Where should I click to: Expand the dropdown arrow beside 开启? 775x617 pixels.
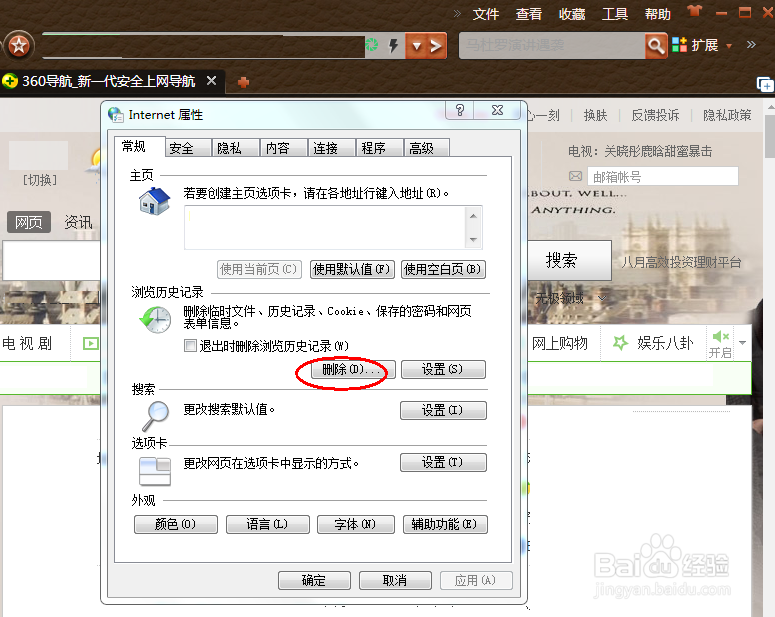(742, 343)
